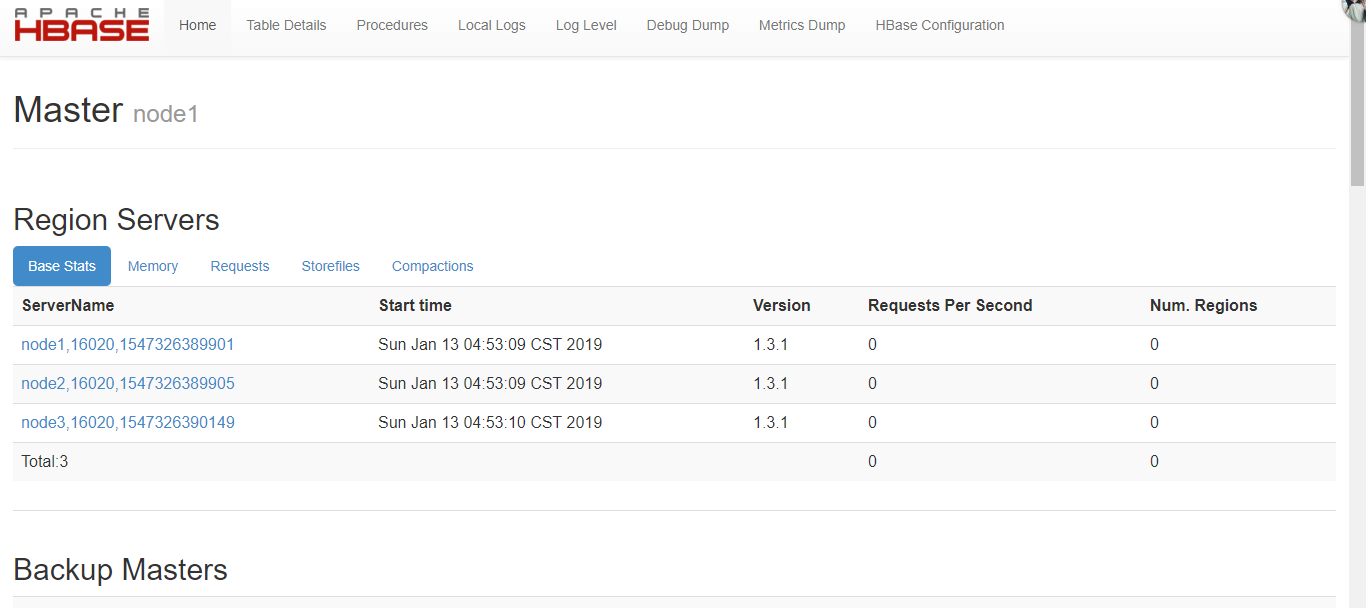View the Compactions tab
This screenshot has height=608, width=1366.
click(432, 265)
